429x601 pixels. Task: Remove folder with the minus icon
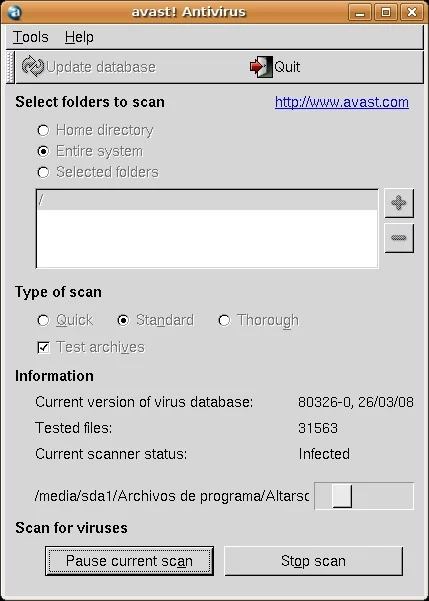tap(399, 238)
